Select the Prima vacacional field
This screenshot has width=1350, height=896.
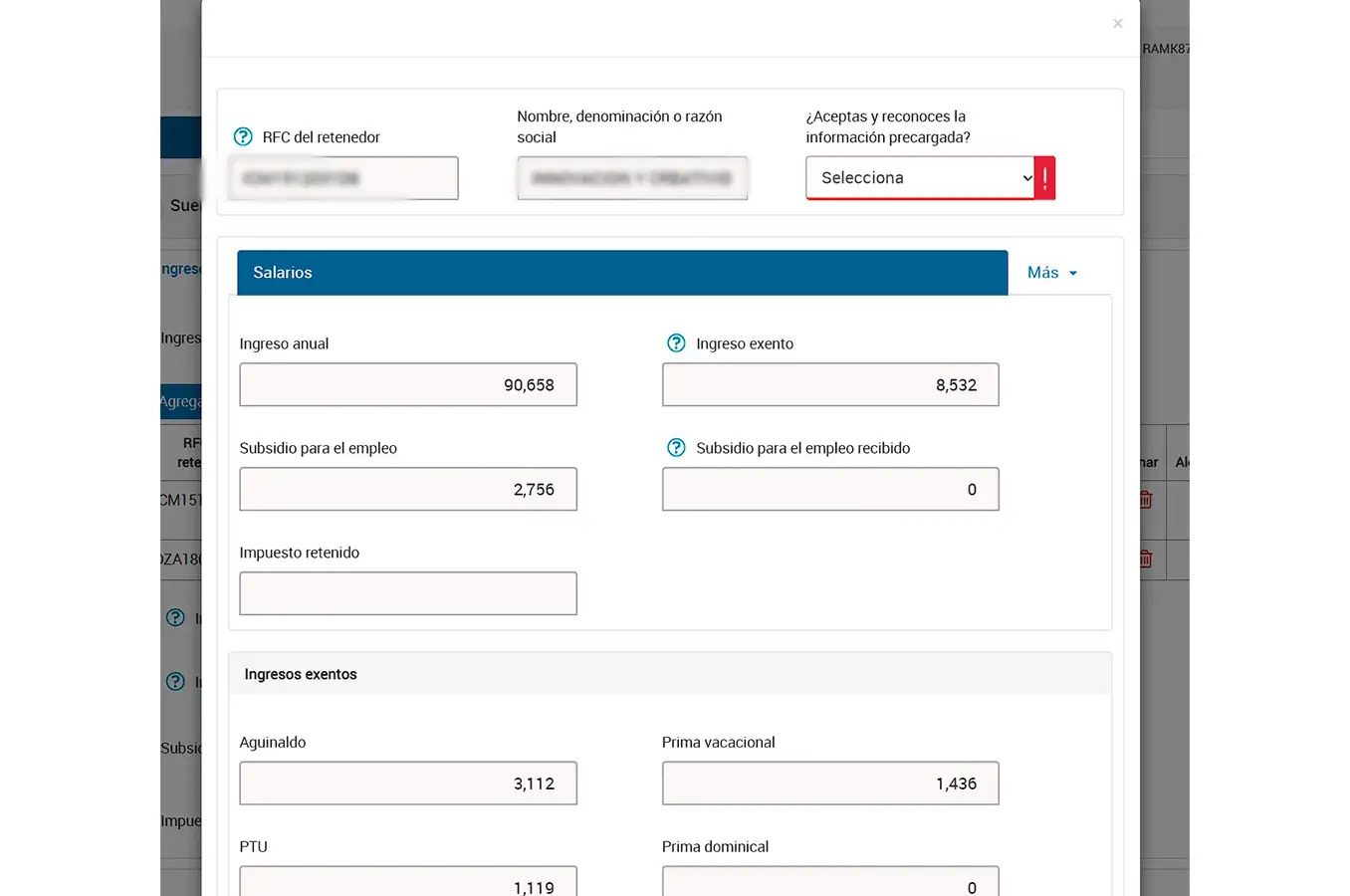click(x=830, y=783)
